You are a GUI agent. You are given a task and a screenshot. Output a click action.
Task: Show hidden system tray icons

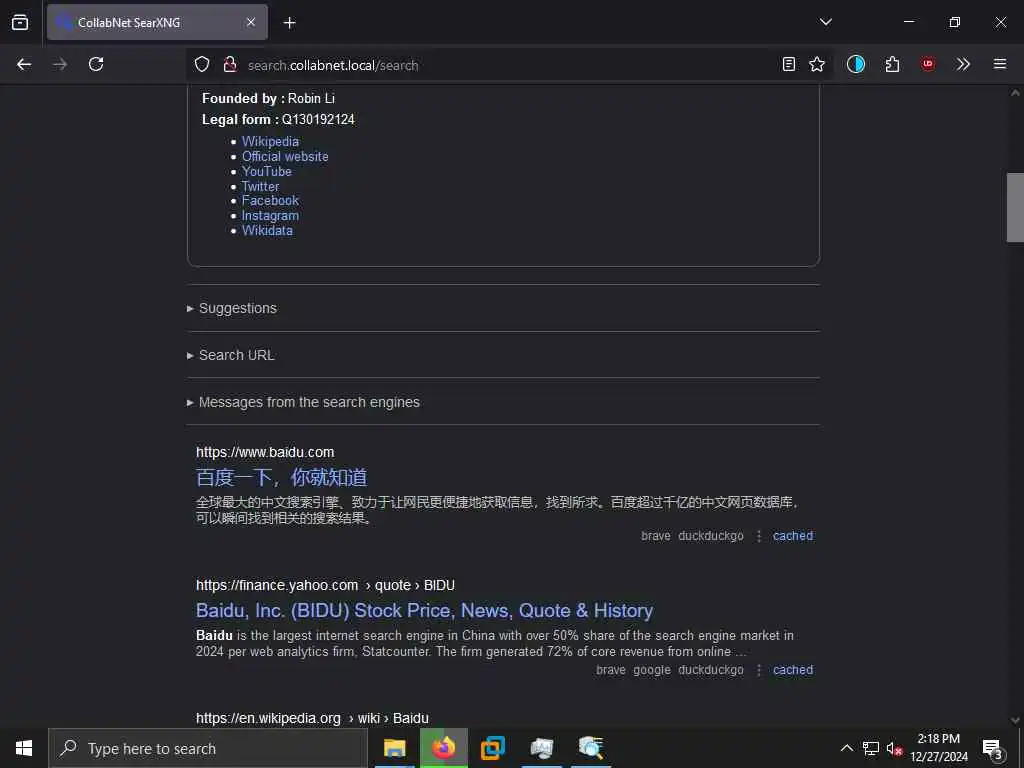846,748
